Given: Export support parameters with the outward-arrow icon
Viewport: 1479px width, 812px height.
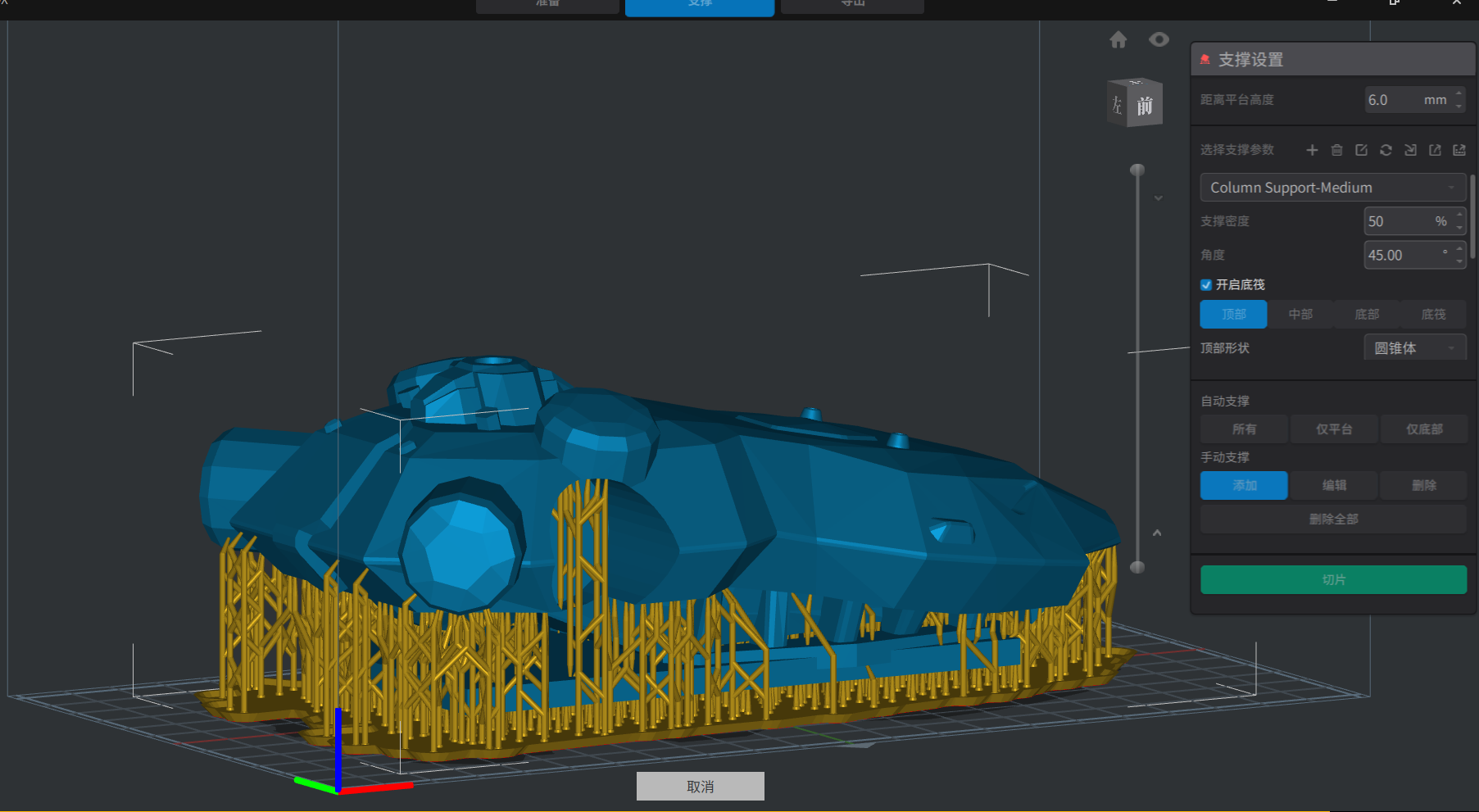Looking at the screenshot, I should pyautogui.click(x=1435, y=150).
